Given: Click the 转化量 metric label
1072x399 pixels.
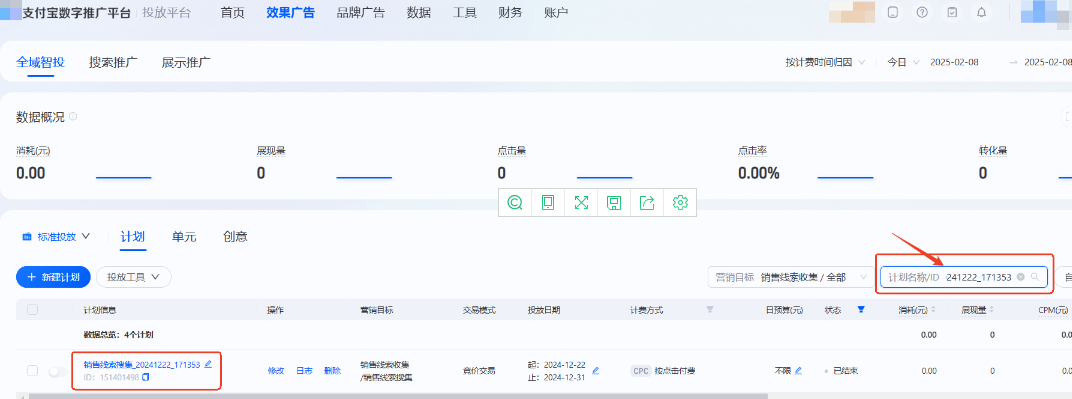Looking at the screenshot, I should pyautogui.click(x=993, y=151).
